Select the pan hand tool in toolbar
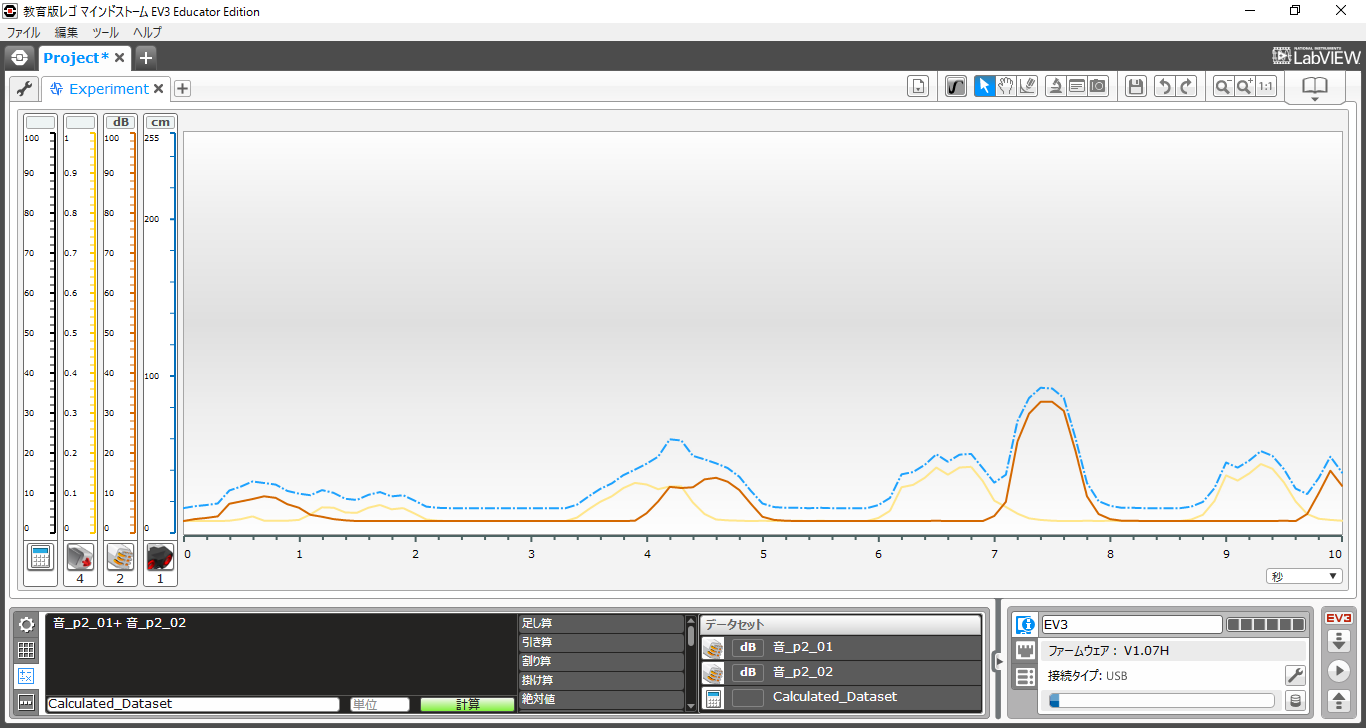This screenshot has width=1366, height=728. tap(1006, 87)
